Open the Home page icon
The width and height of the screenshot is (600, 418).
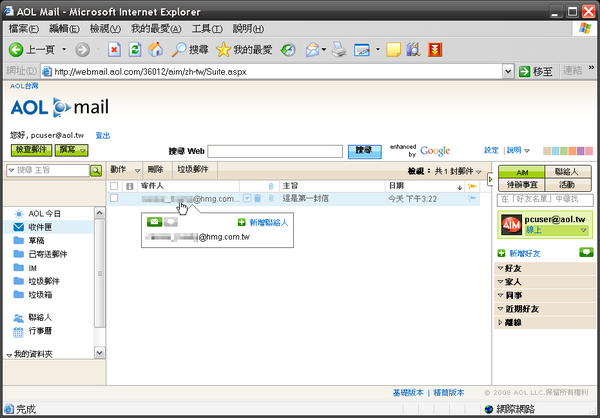click(x=155, y=49)
